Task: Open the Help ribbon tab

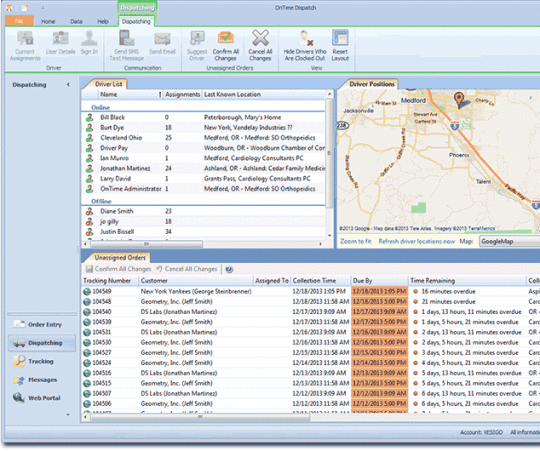Action: pos(103,21)
